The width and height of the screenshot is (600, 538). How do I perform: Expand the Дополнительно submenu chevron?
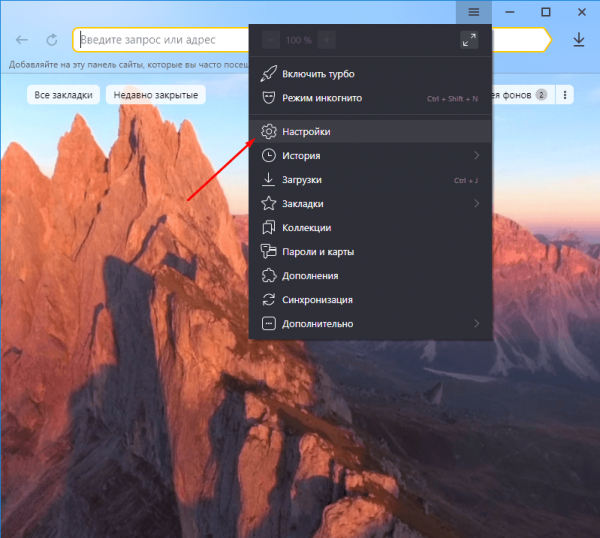pos(476,324)
